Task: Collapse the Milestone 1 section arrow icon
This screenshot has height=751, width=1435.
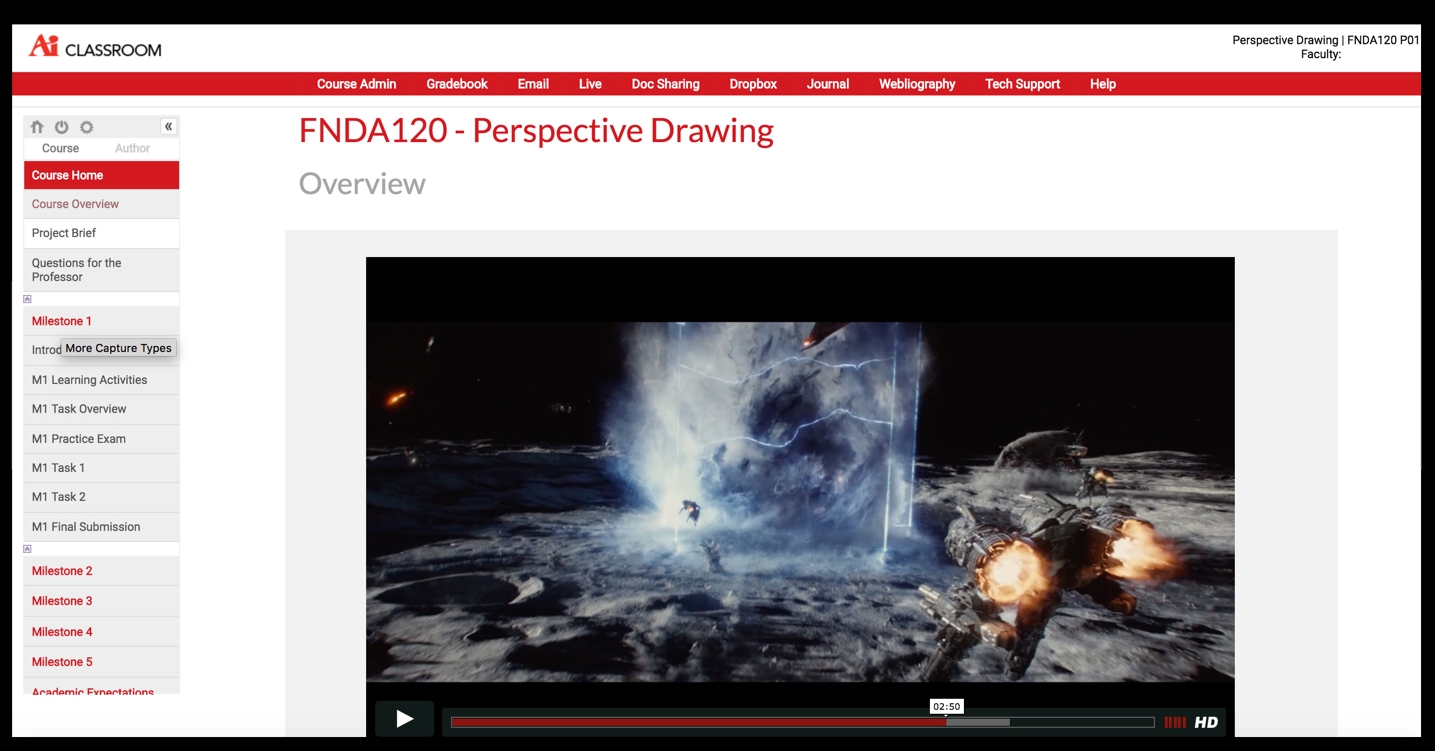Action: click(x=27, y=299)
